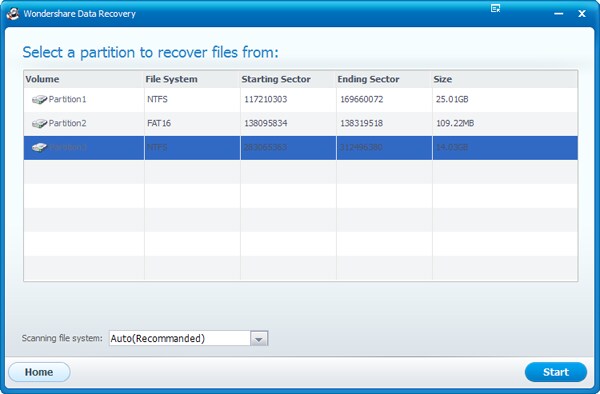The image size is (600, 394).
Task: Click starting sector 283065363 in highlighted row
Action: pos(265,147)
